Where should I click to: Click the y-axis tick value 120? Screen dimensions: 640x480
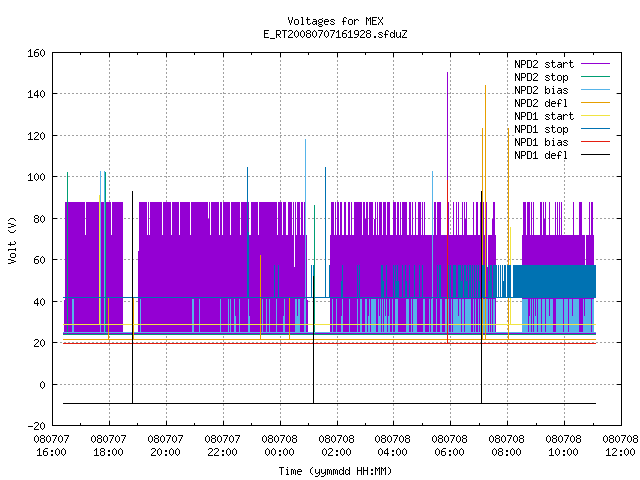coord(36,136)
